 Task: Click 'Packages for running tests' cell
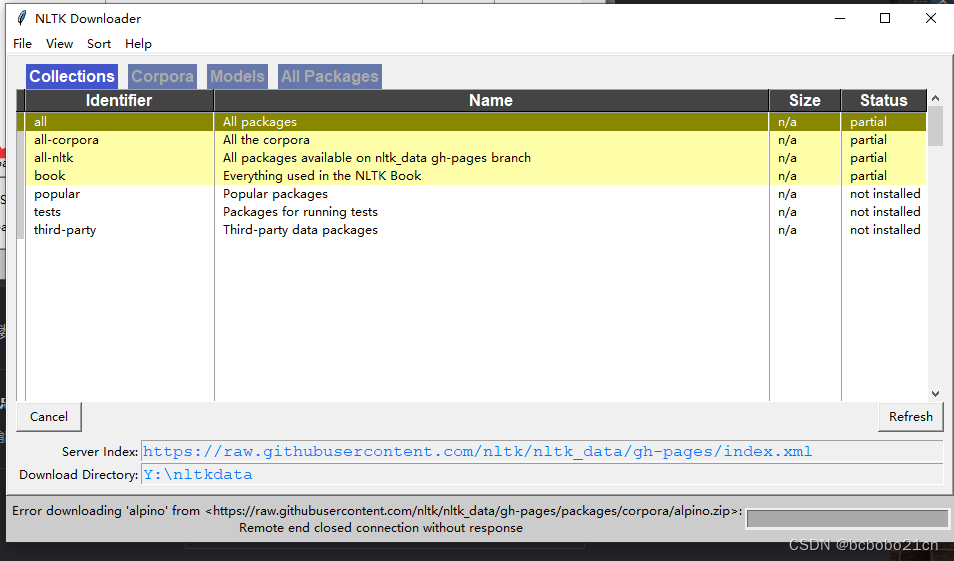[x=300, y=212]
